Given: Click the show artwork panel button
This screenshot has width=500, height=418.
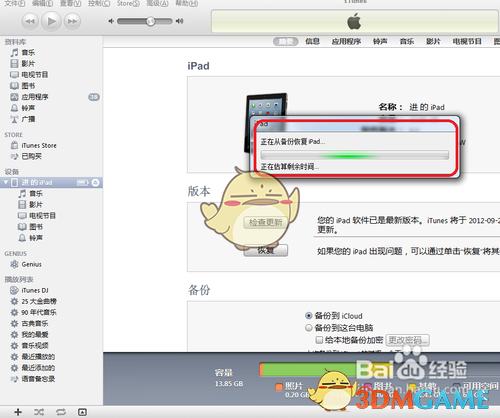Looking at the screenshot, I should point(82,412).
